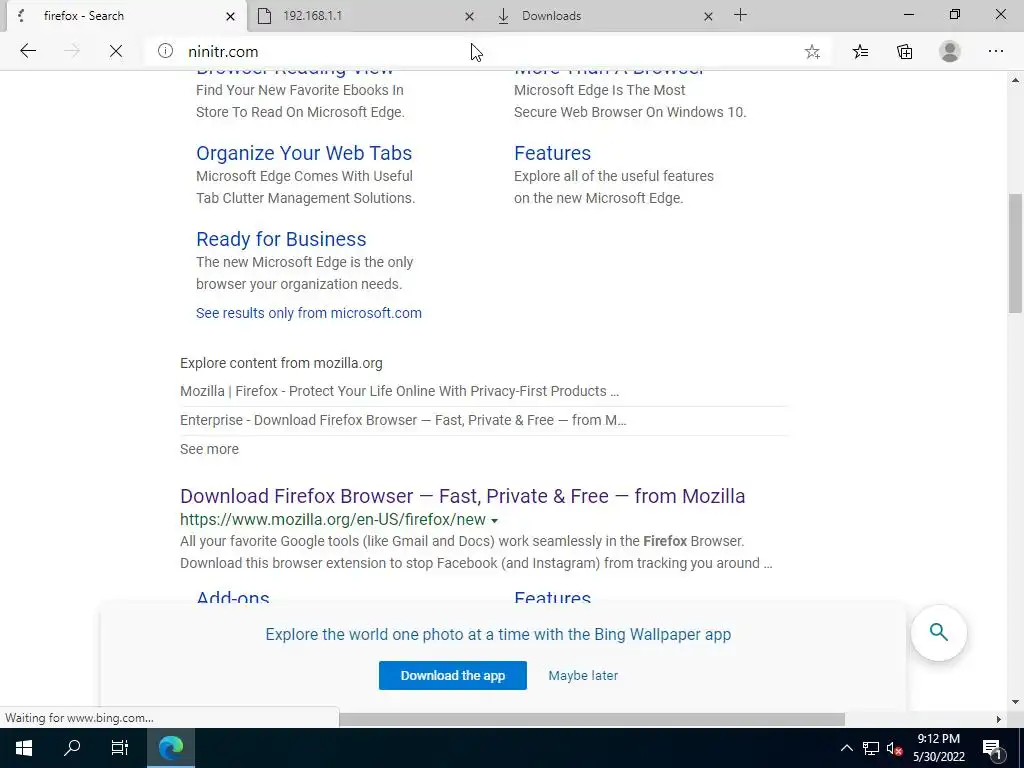Open the notification center icon
The width and height of the screenshot is (1024, 768).
tap(993, 748)
